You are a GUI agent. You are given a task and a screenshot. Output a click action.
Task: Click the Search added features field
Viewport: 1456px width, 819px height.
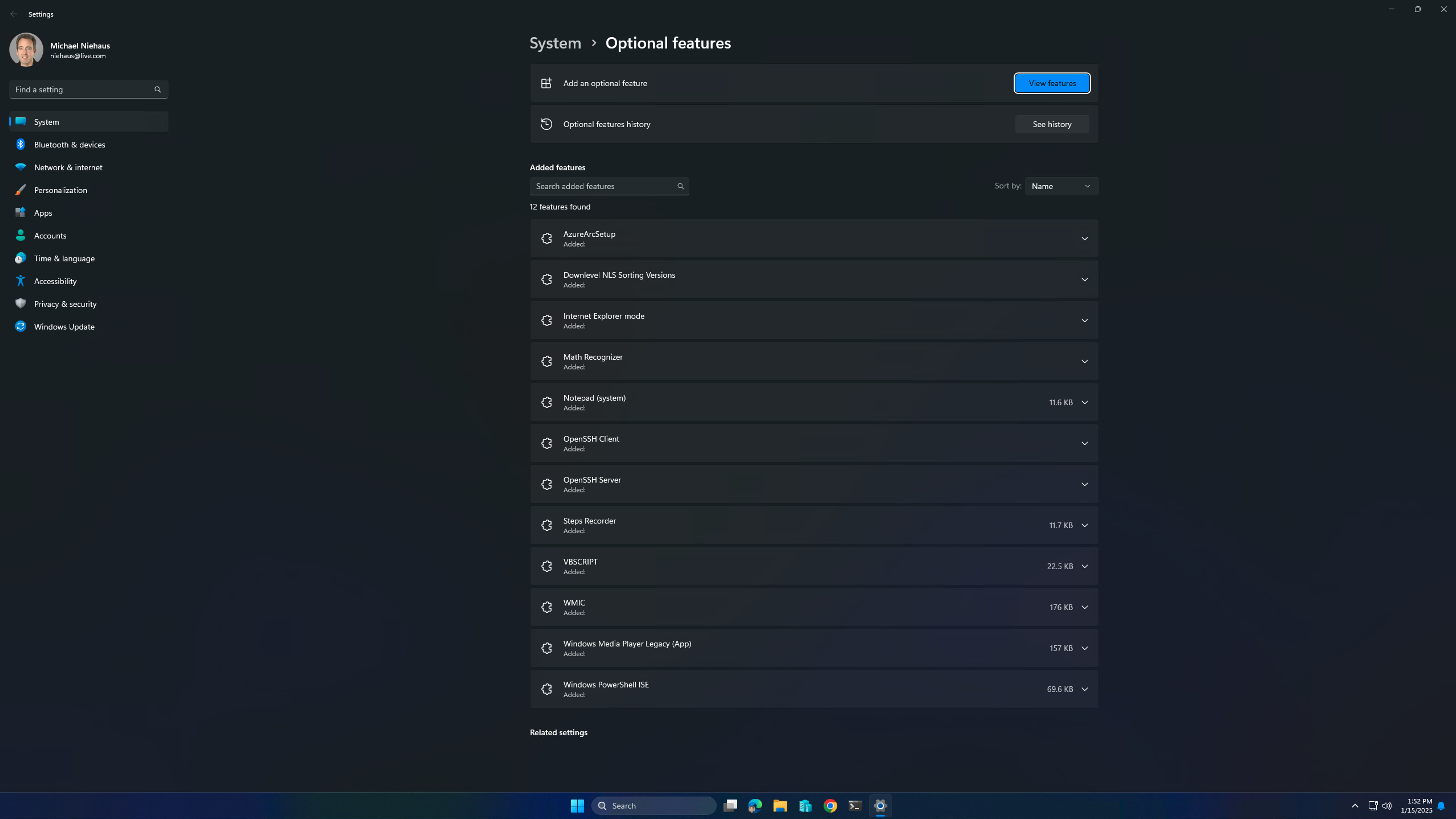[x=604, y=186]
